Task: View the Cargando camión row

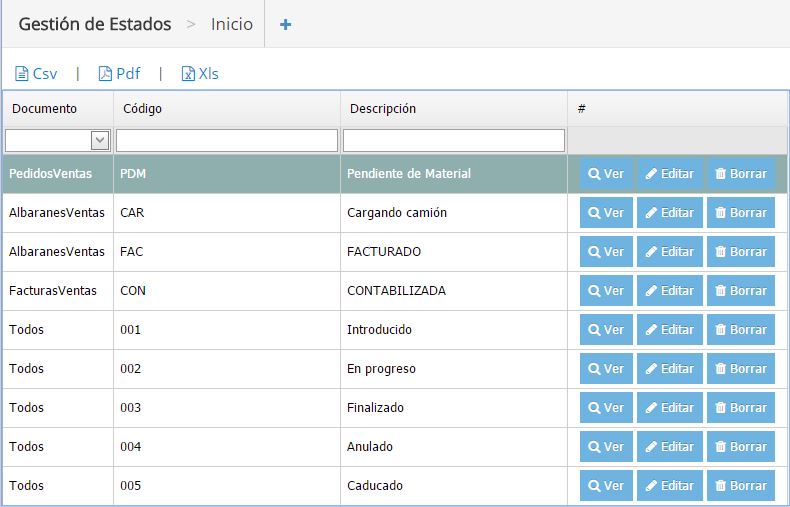Action: pos(606,213)
